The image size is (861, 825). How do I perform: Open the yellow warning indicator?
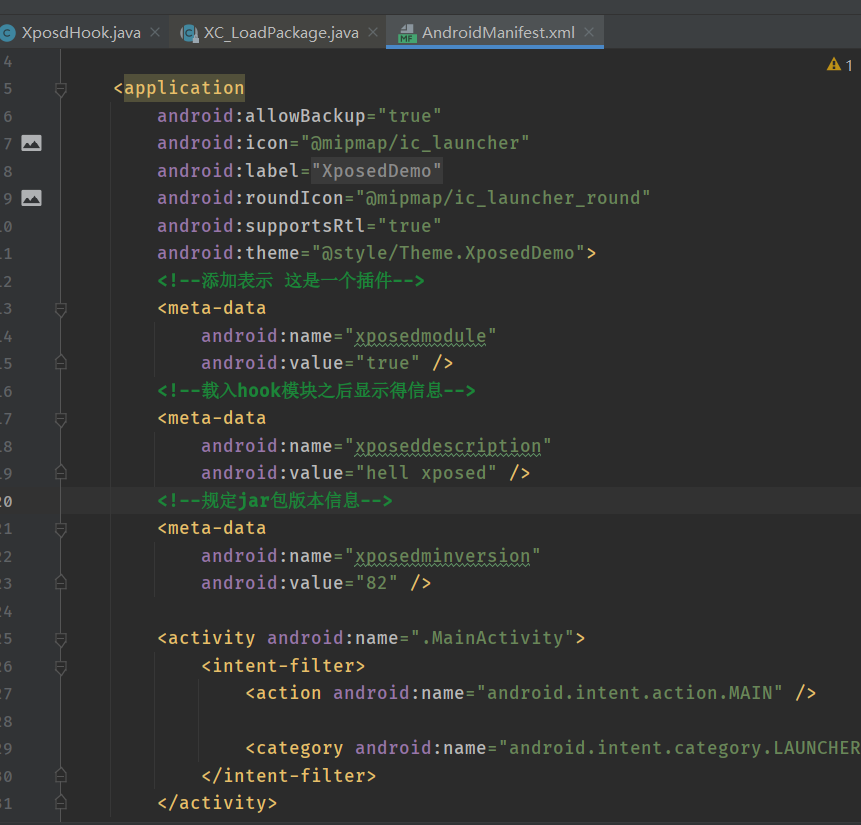pyautogui.click(x=834, y=64)
